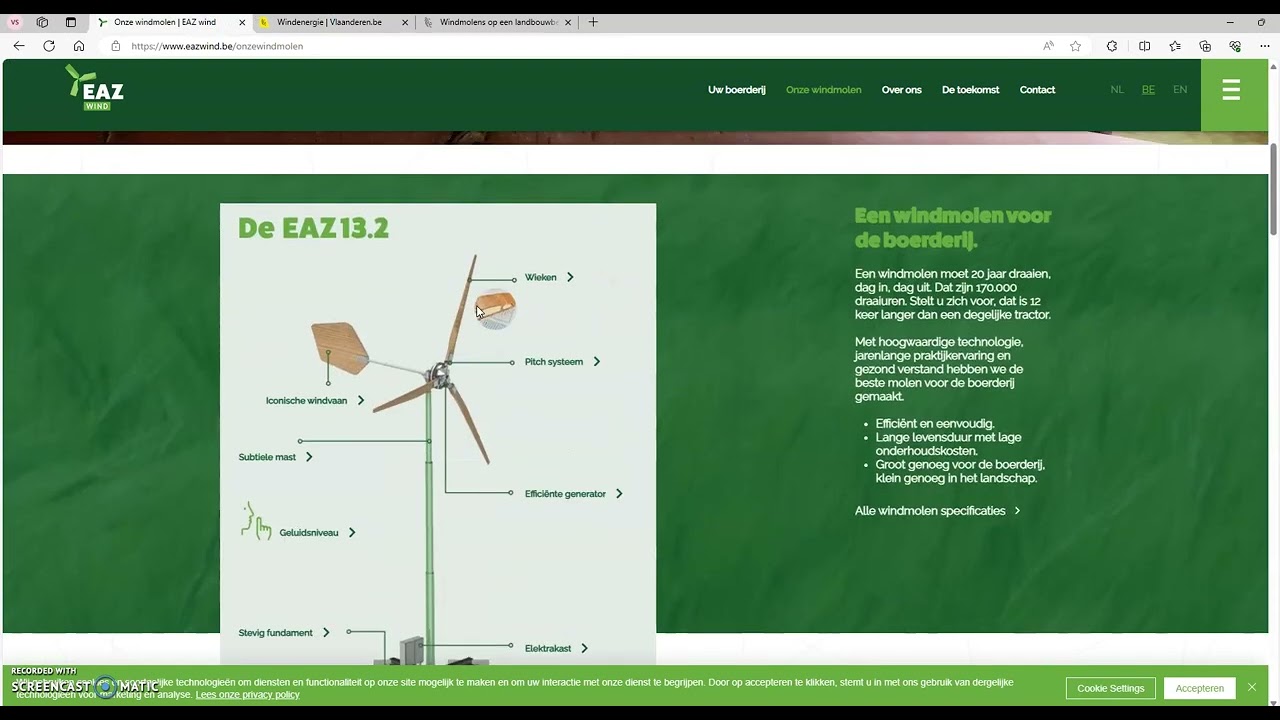Open a new browser tab
The image size is (1280, 720).
(593, 22)
